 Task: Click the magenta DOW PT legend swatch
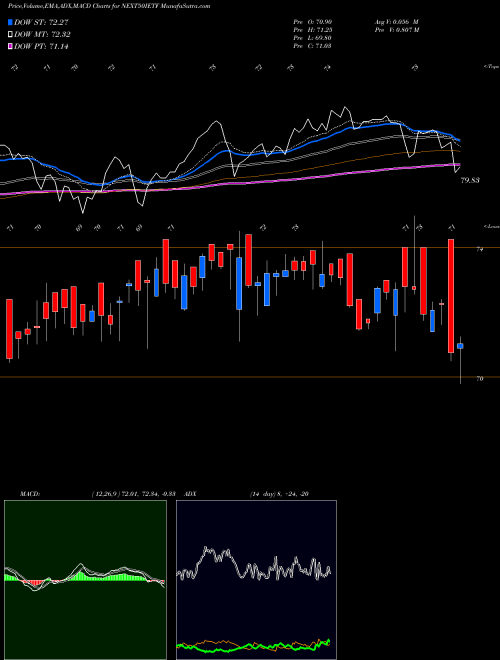pyautogui.click(x=10, y=46)
